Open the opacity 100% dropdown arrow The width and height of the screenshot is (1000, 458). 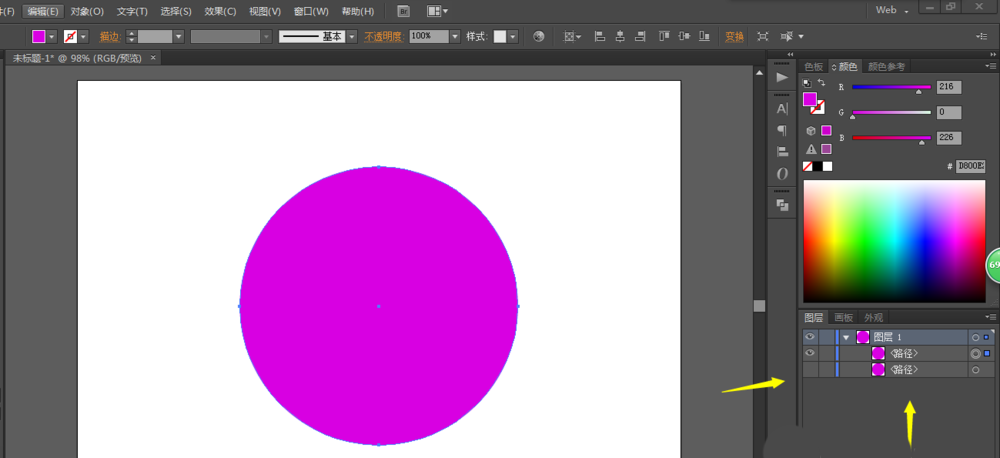click(x=455, y=36)
